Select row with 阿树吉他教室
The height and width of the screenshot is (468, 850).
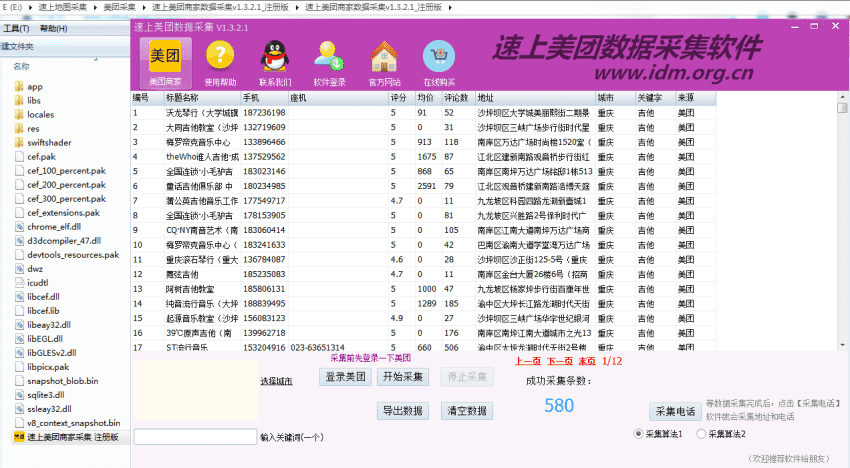(423, 289)
